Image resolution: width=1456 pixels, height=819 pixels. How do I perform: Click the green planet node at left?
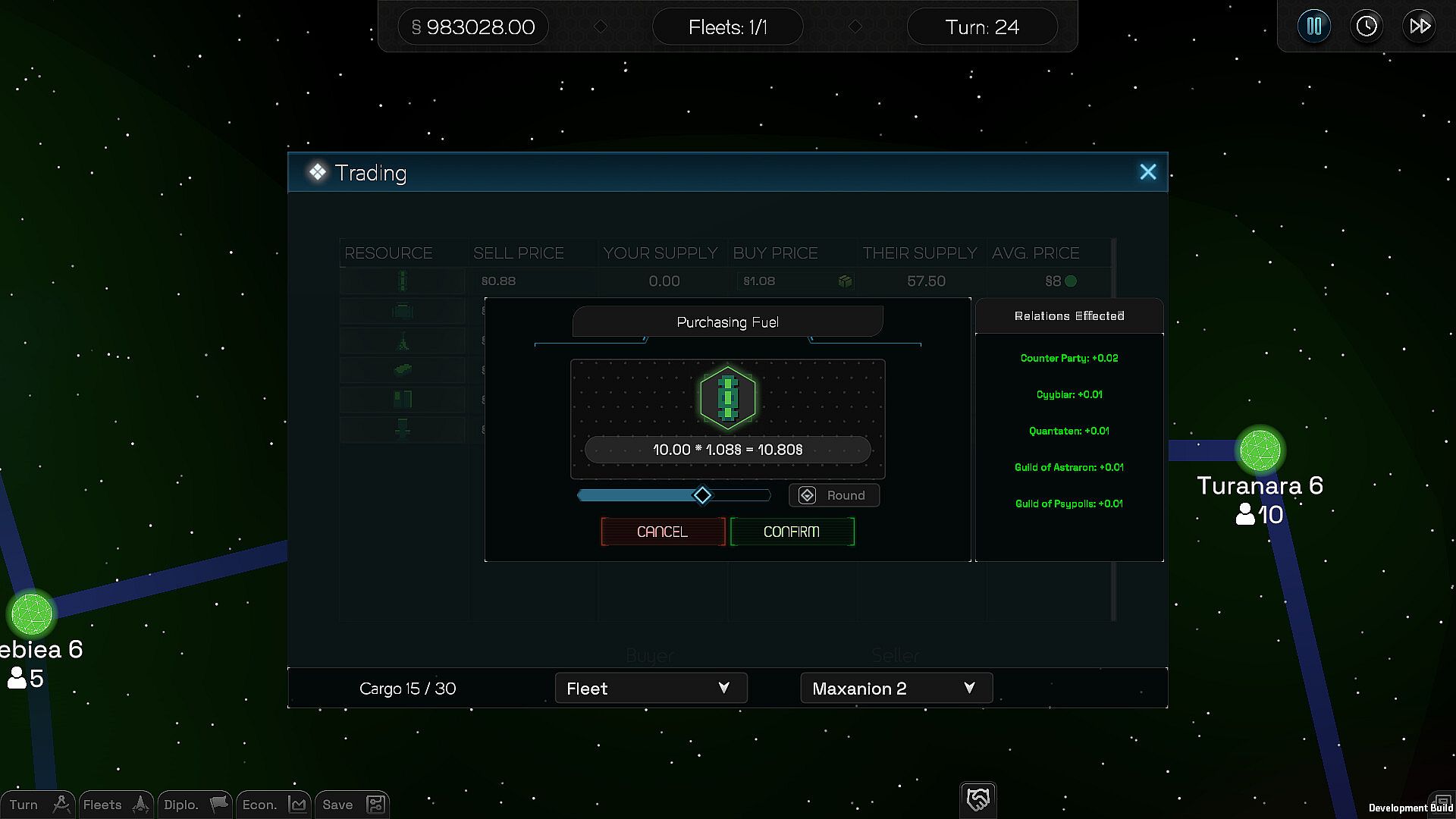click(32, 613)
